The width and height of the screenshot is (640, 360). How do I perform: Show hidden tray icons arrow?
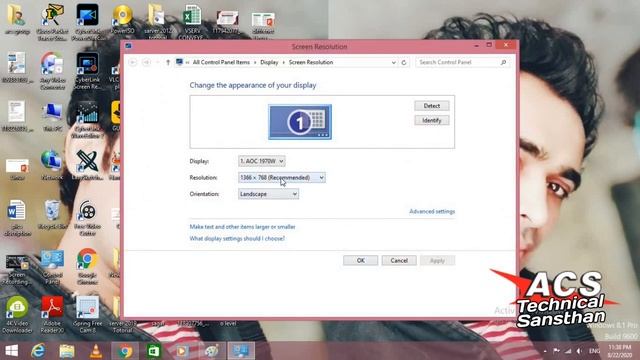[545, 351]
